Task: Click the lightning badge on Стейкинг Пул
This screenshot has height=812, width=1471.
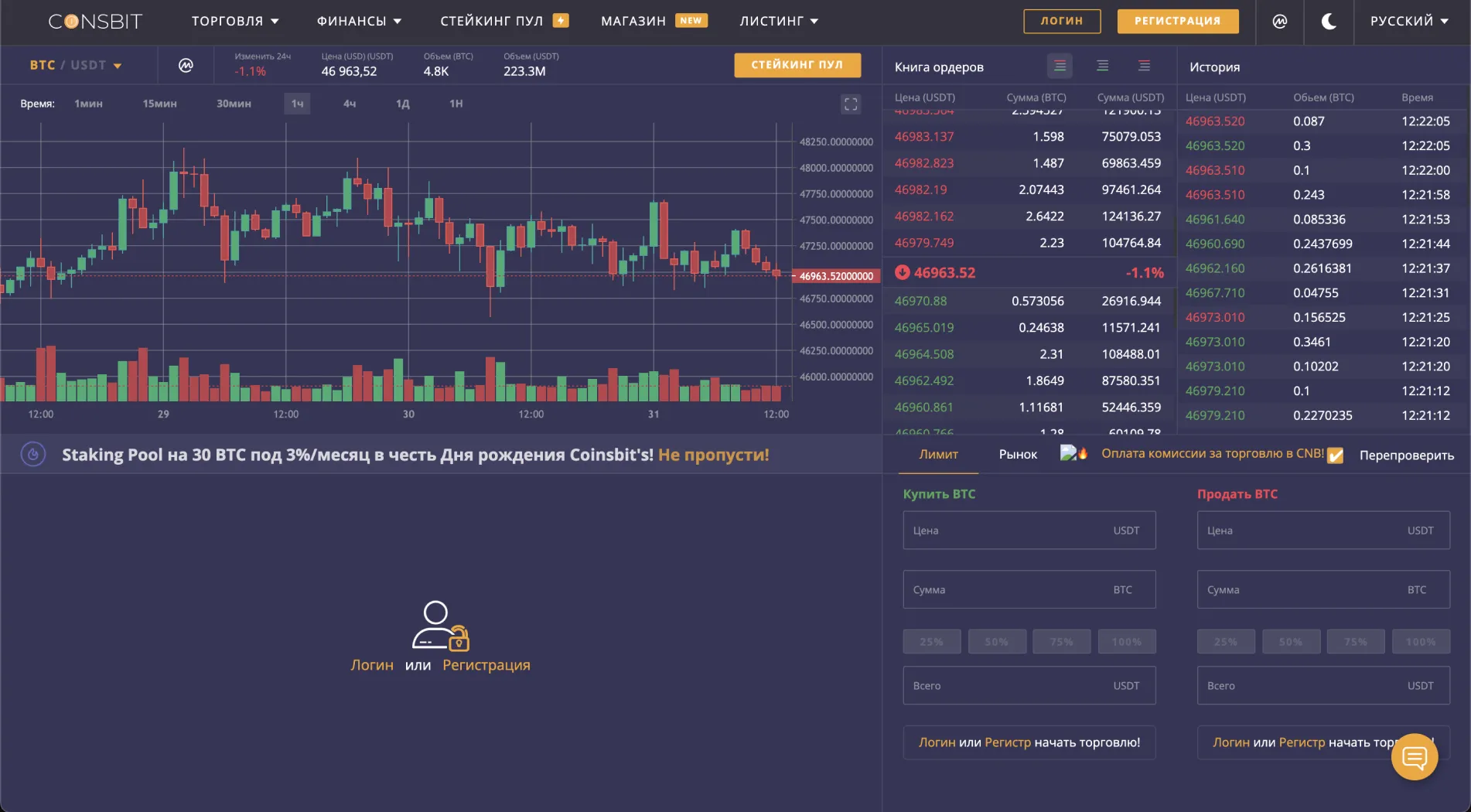Action: [561, 21]
